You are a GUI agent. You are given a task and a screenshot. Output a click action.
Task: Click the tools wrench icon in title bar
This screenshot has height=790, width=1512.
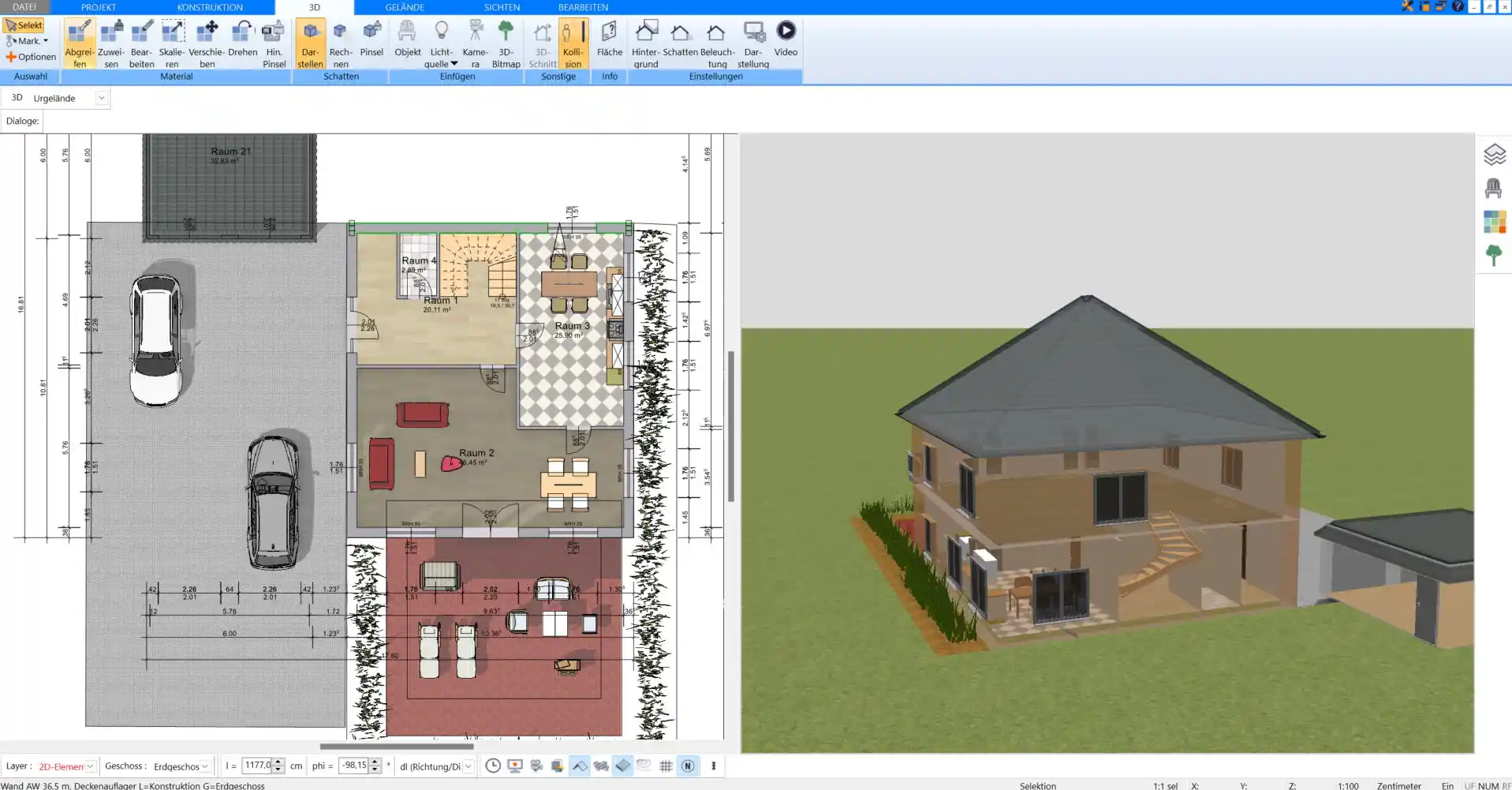point(1407,6)
